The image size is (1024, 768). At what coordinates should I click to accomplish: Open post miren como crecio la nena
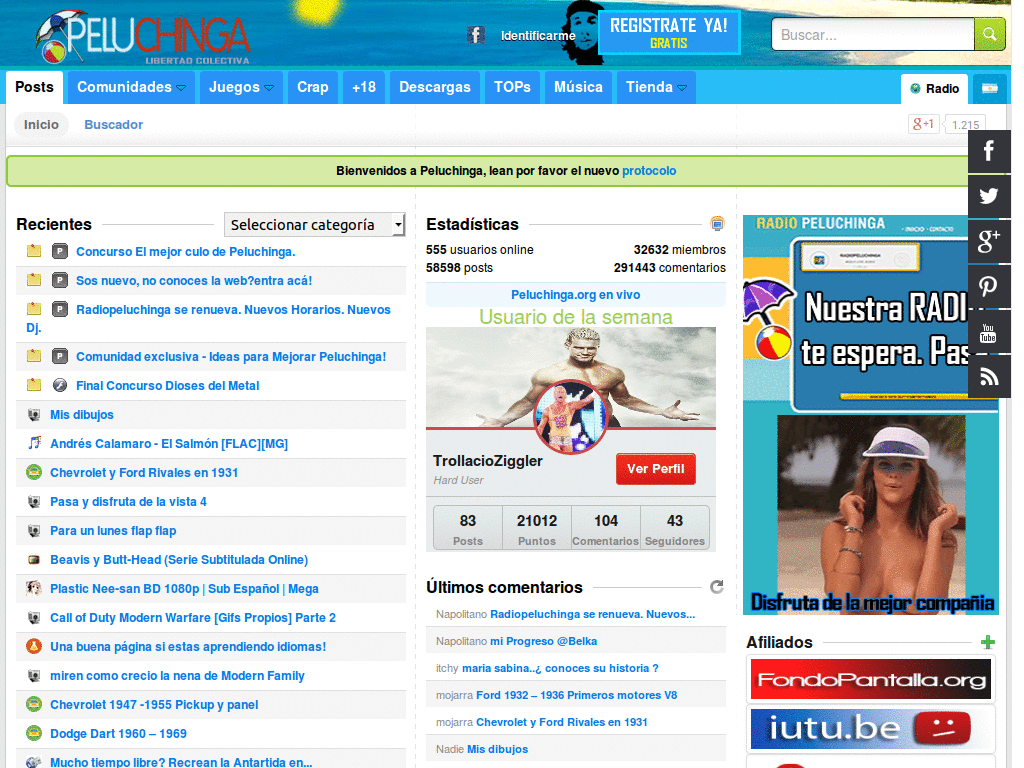point(177,676)
